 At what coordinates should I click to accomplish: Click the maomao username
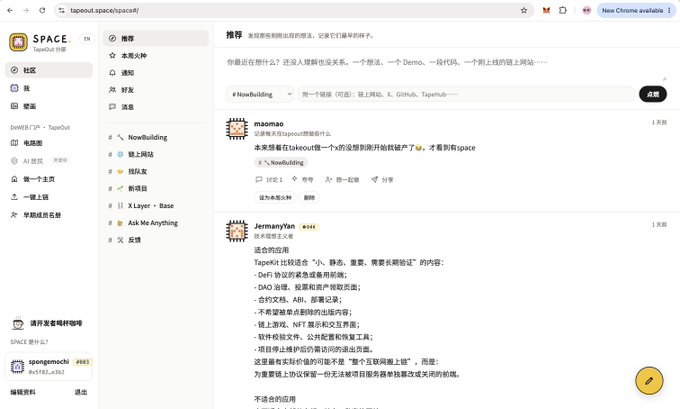[268, 124]
